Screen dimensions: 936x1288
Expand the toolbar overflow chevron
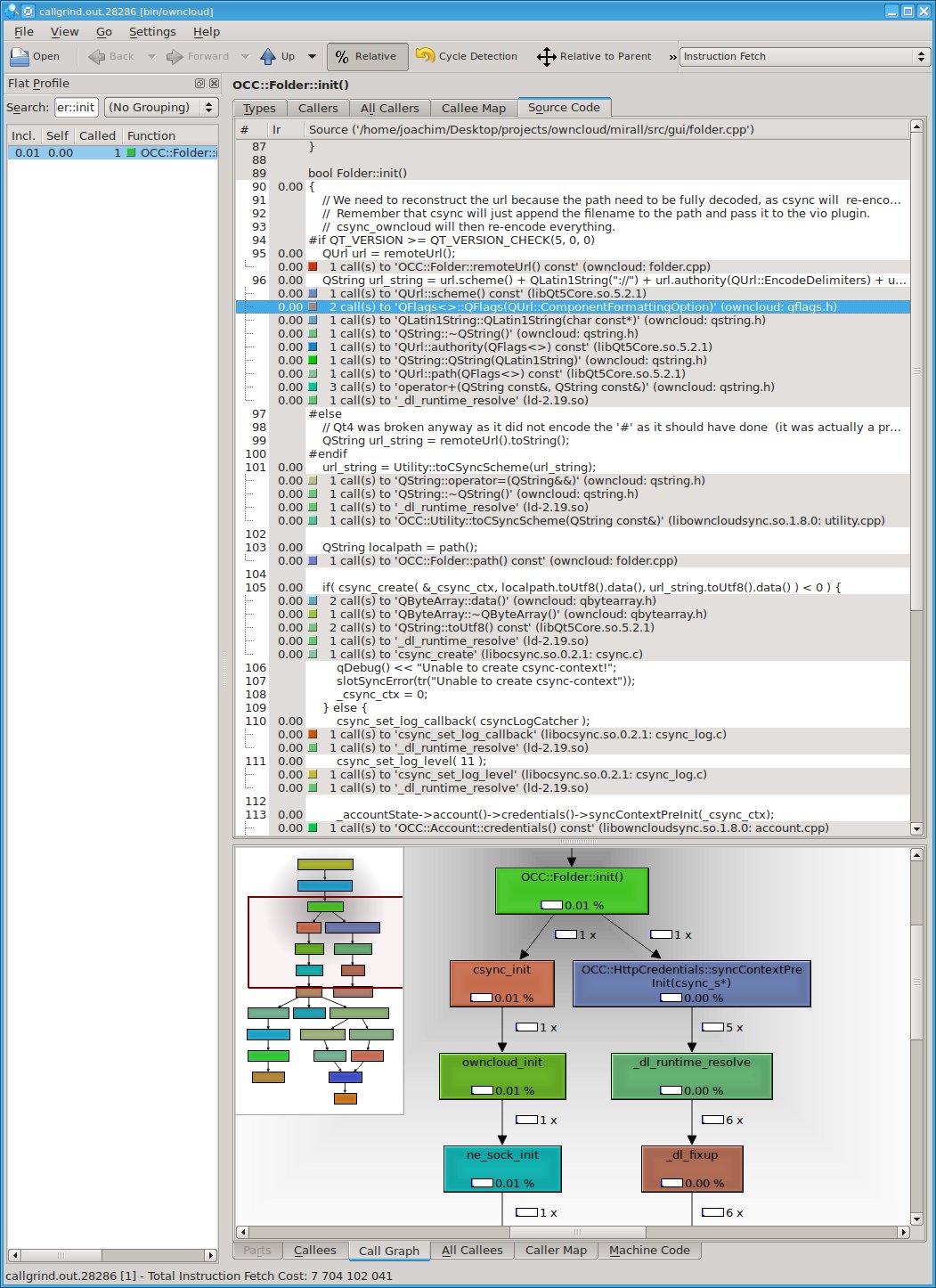coord(672,56)
